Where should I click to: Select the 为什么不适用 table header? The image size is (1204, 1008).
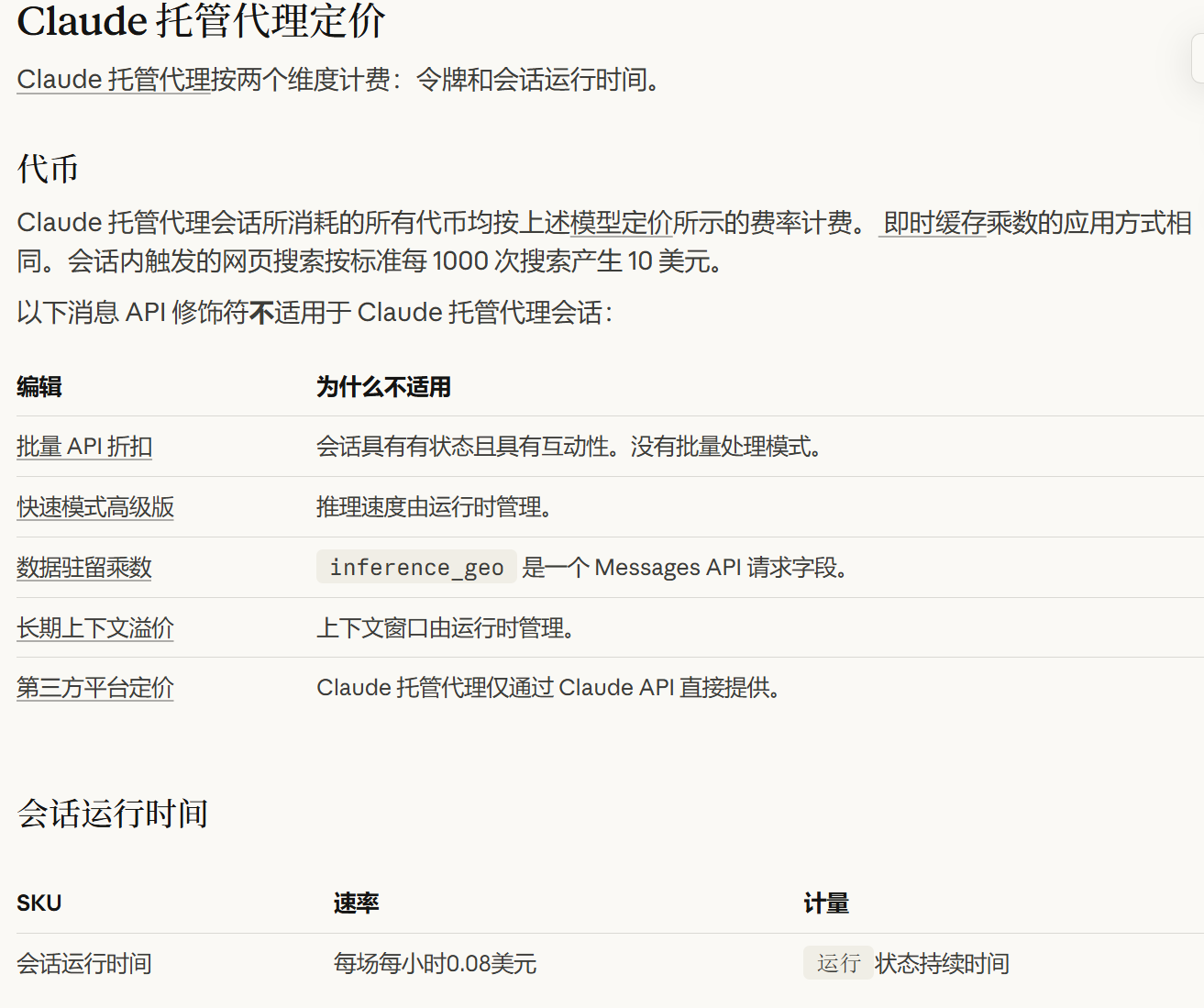(x=383, y=386)
